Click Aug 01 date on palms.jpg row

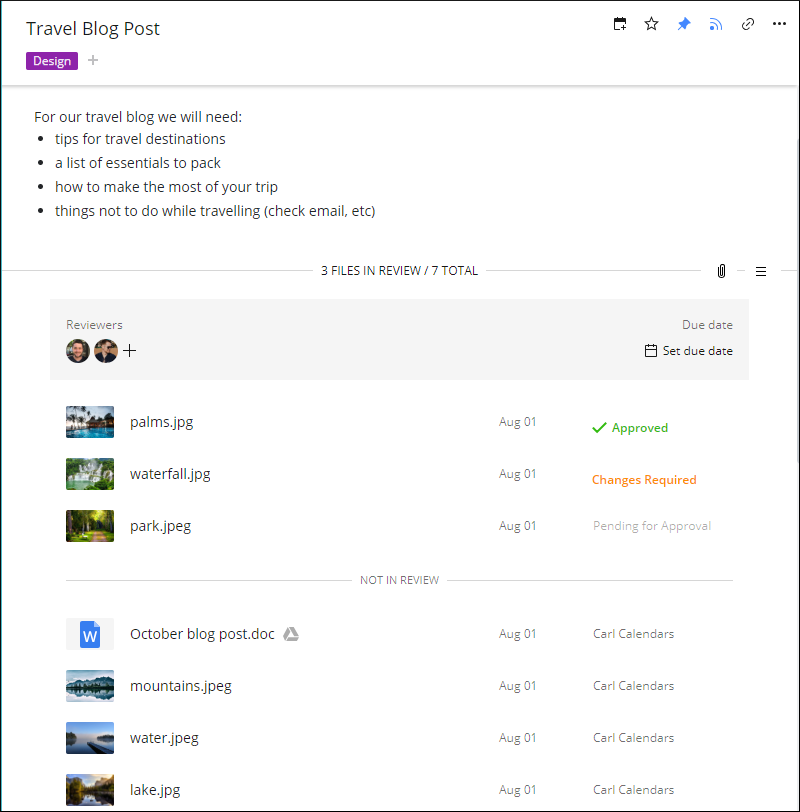[x=517, y=422]
